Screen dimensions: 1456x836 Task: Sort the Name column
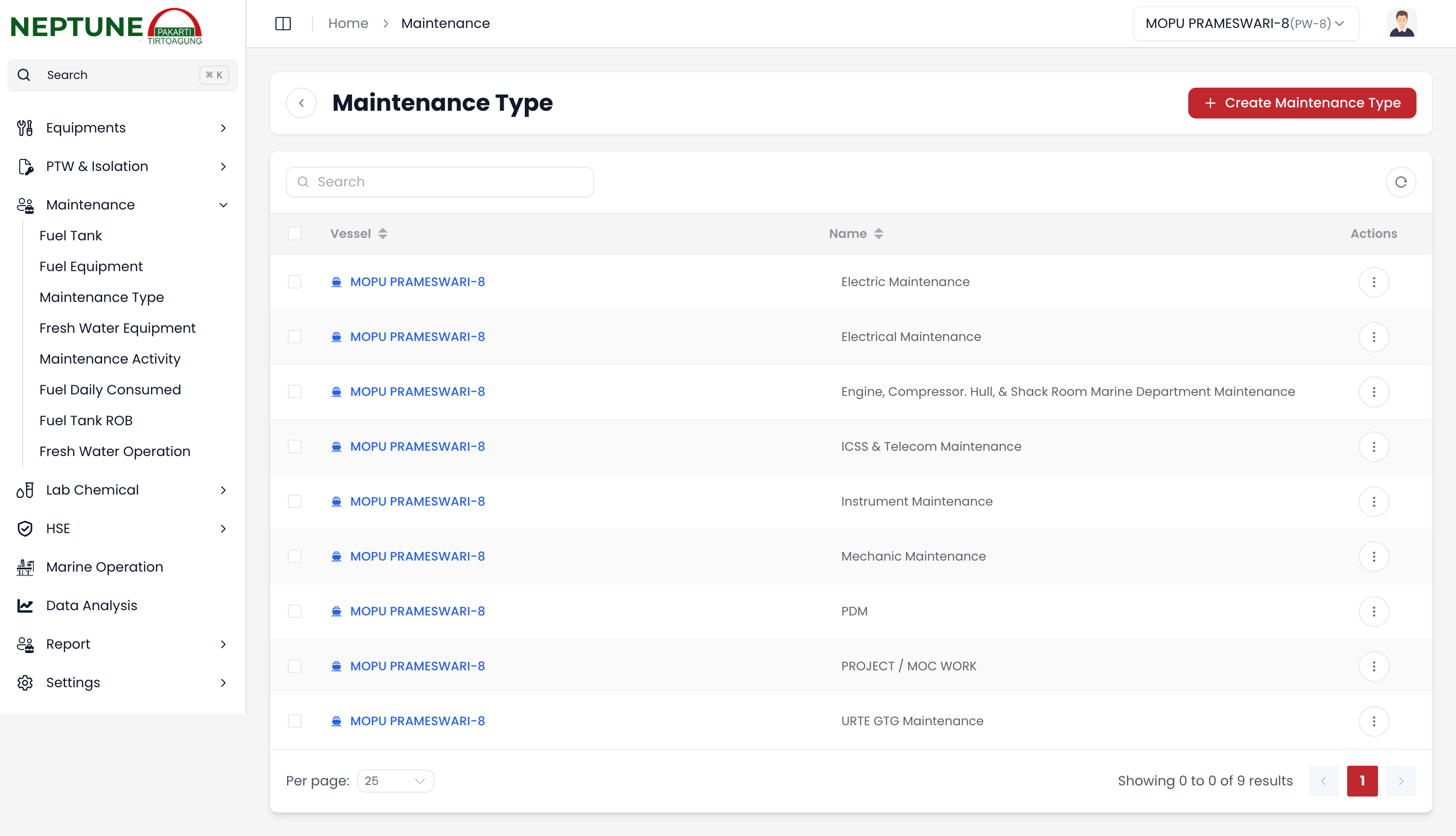pos(878,234)
